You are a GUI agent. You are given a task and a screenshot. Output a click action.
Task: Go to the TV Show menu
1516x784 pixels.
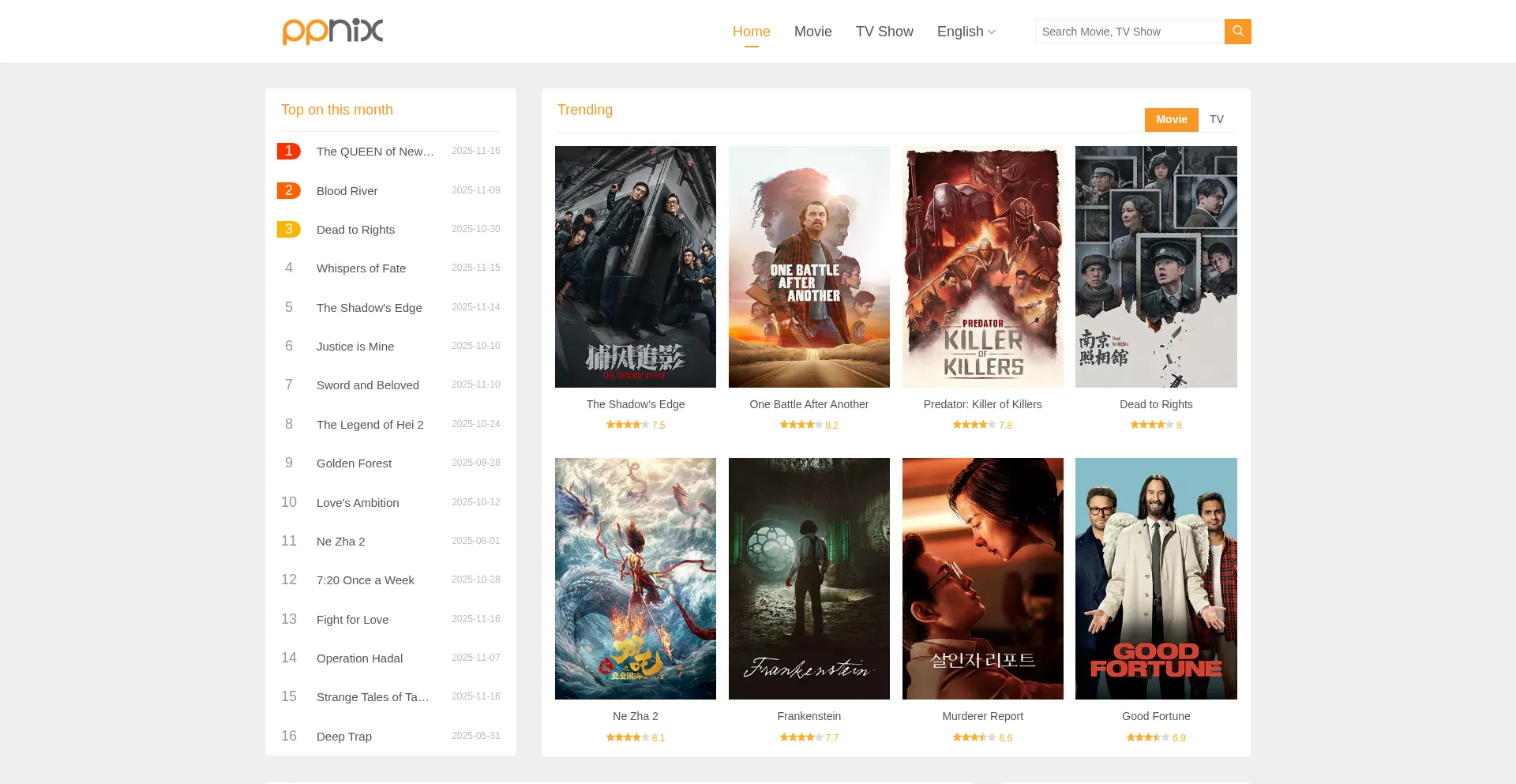tap(884, 32)
